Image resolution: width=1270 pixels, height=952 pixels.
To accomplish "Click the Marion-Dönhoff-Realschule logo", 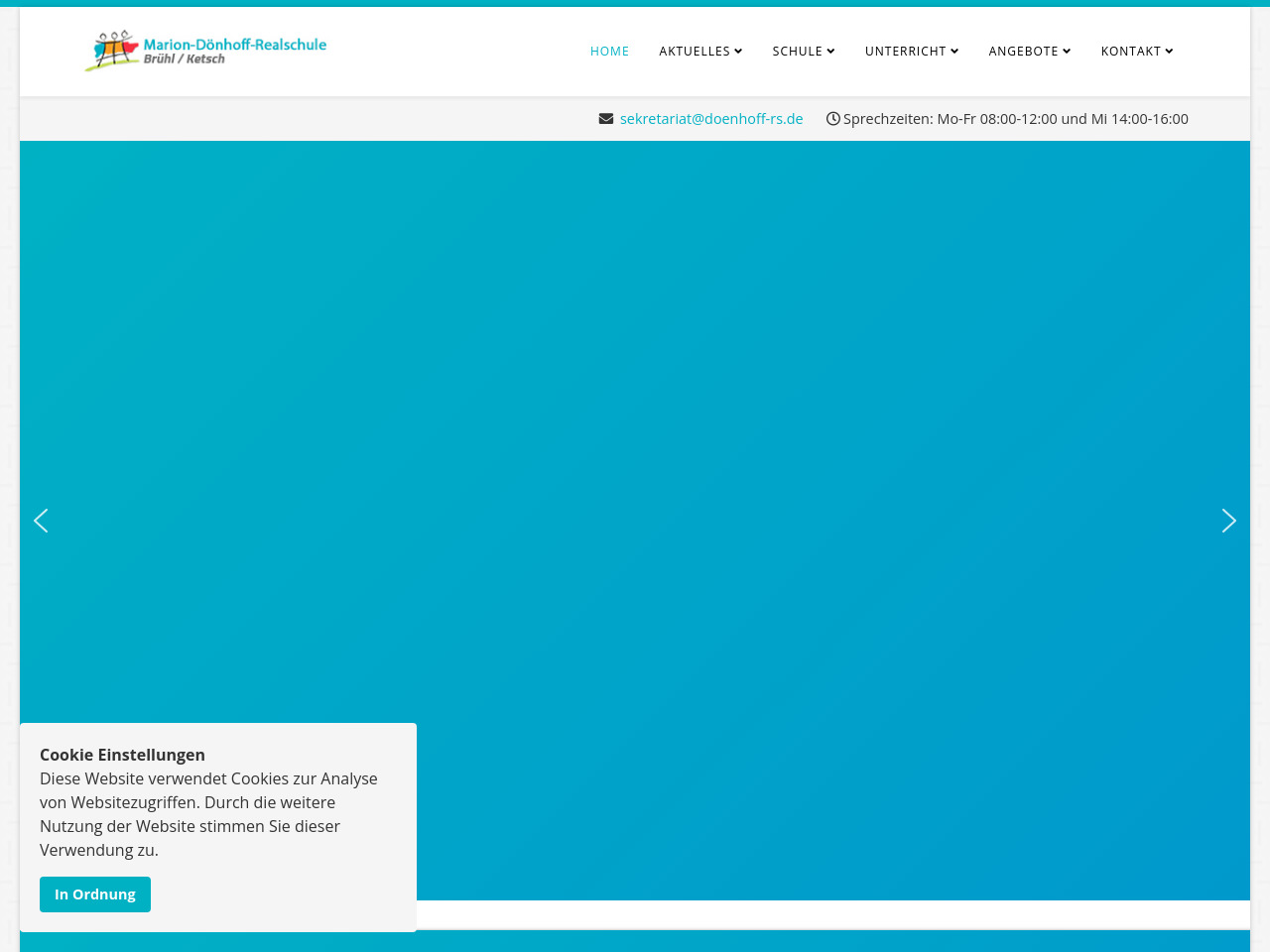I will tap(205, 51).
